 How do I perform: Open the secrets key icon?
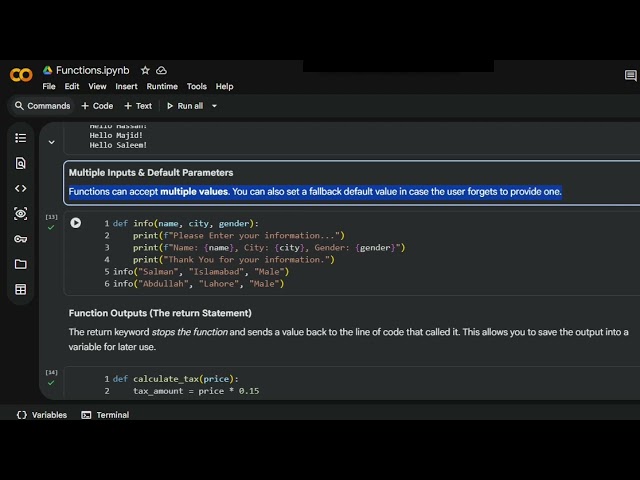(x=20, y=239)
